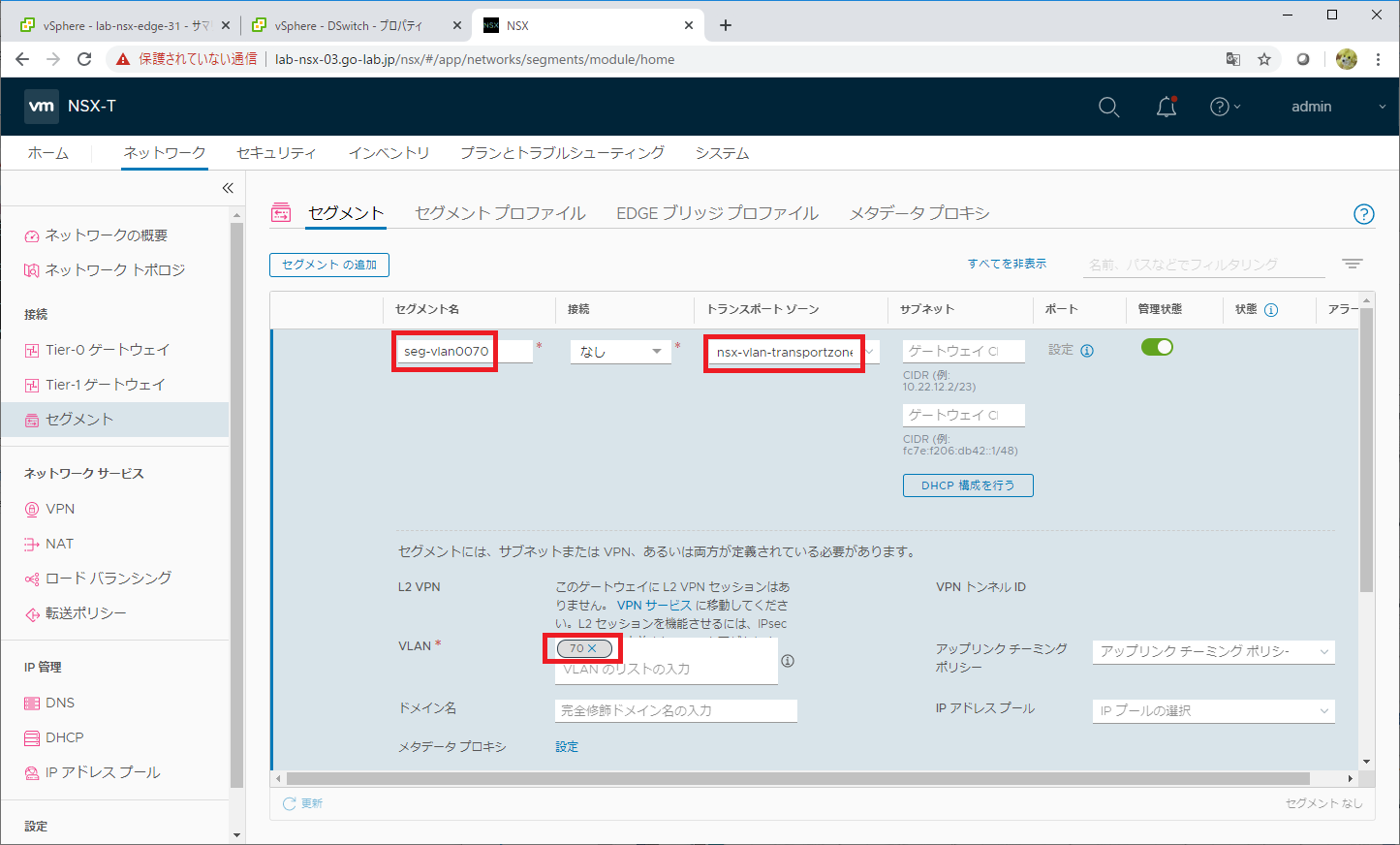Switch to vSphere lab-nsx-edge-31 browser tab
This screenshot has width=1400, height=845.
click(126, 25)
